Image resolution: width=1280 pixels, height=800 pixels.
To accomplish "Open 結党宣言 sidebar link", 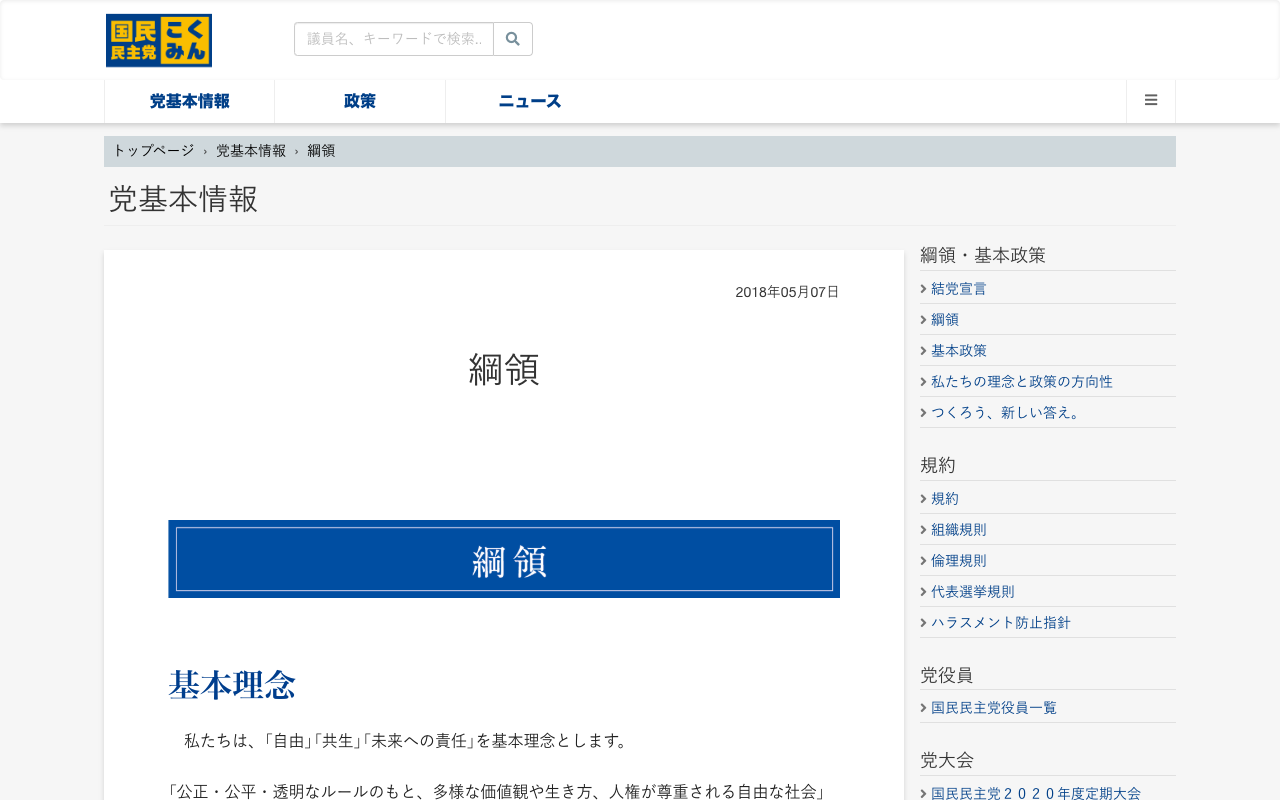I will 959,288.
